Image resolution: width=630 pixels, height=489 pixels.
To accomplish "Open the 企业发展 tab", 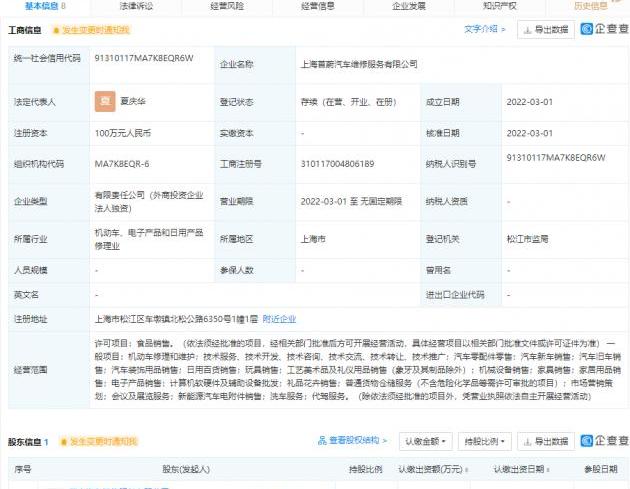I will (409, 6).
